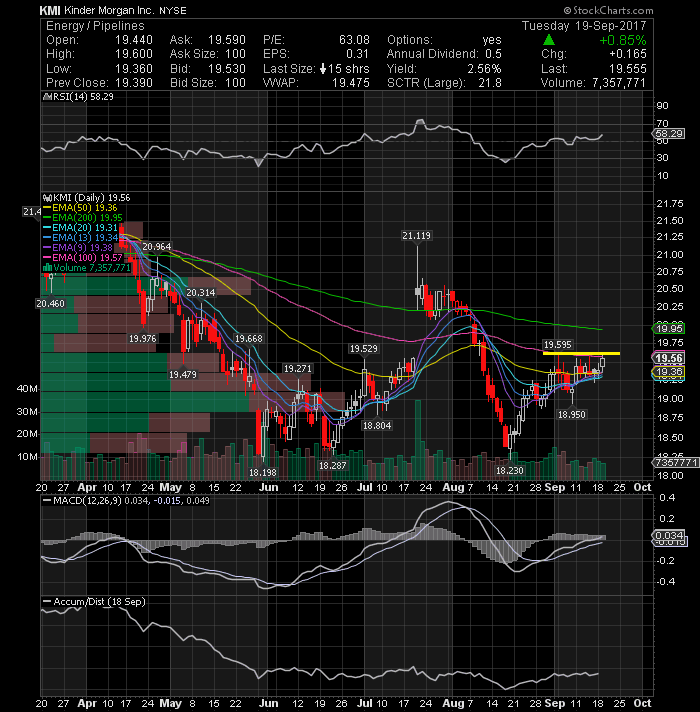
Task: Click the 21.119 peak price label
Action: 416,236
